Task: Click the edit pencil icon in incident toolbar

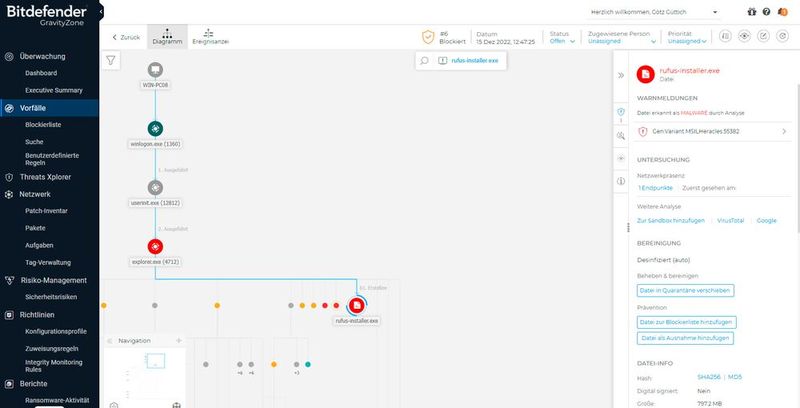Action: pyautogui.click(x=763, y=36)
